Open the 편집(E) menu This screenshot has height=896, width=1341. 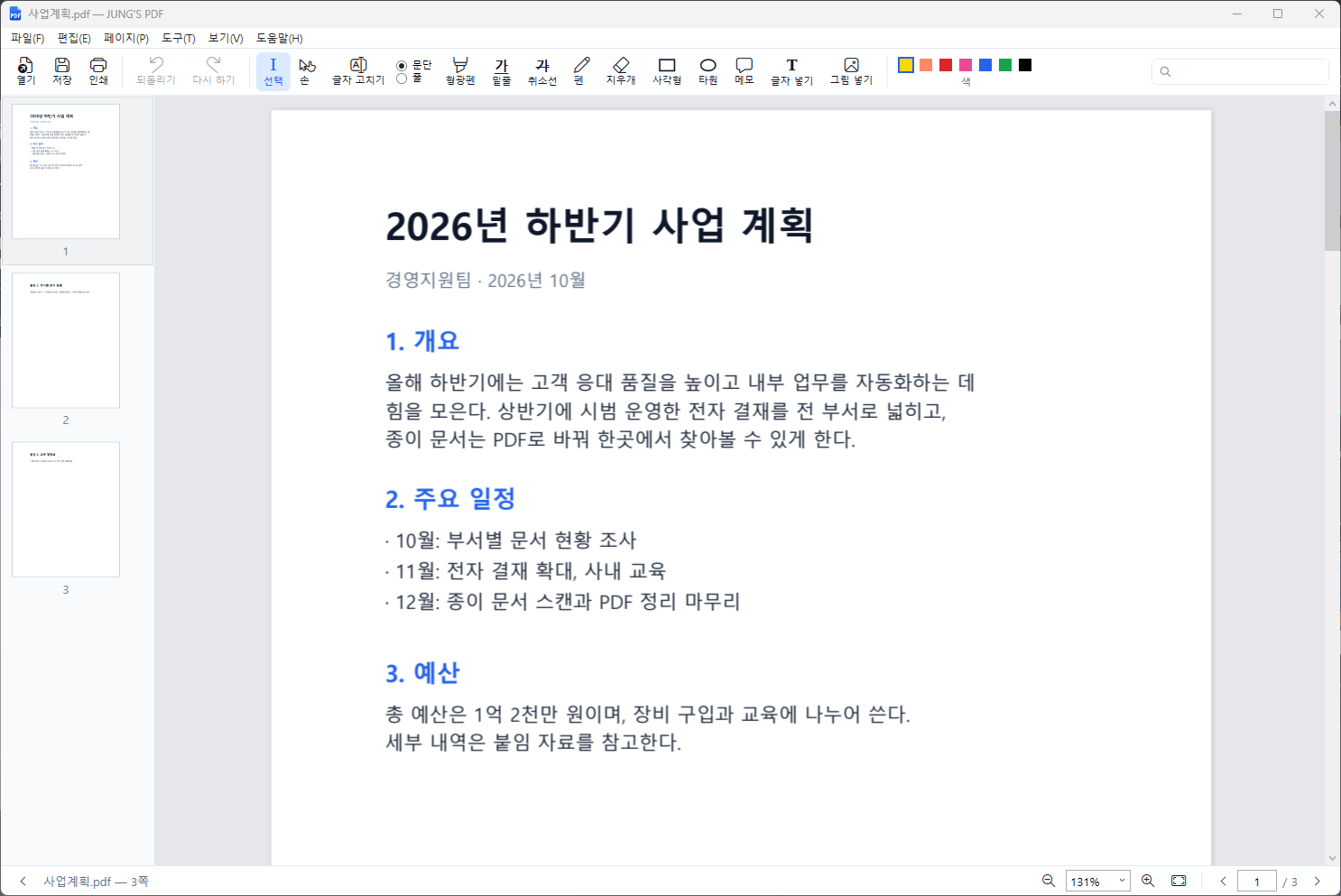coord(74,38)
